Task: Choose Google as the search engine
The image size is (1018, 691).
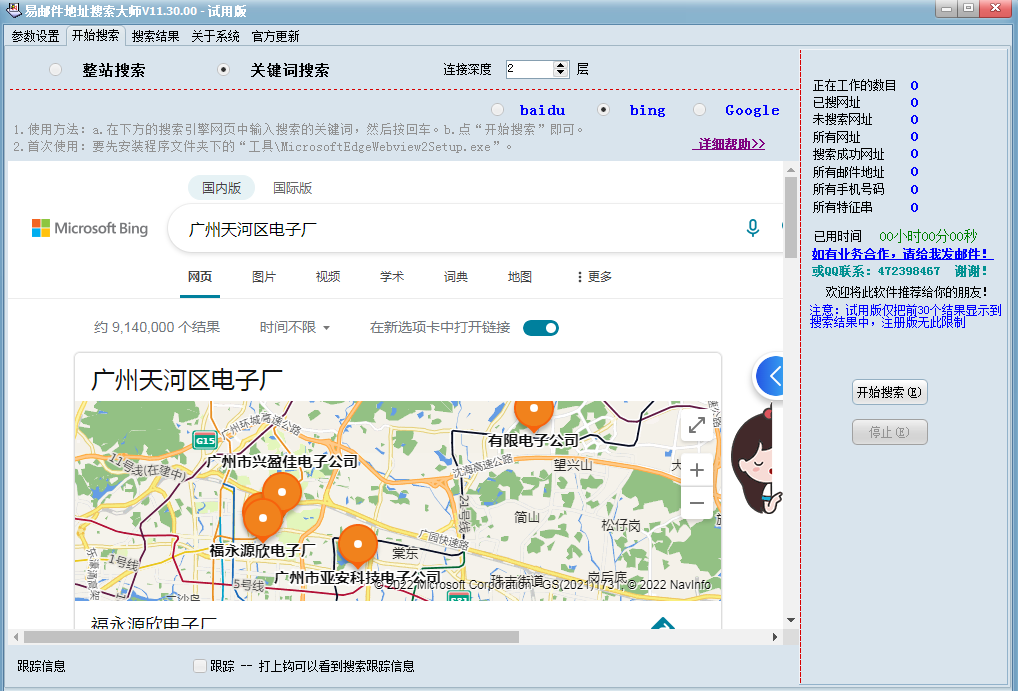Action: coord(699,110)
